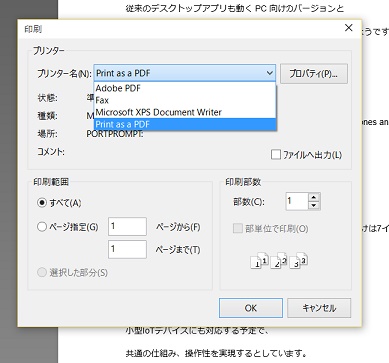
Task: Click the ページから(F) start page field
Action: pos(127,226)
